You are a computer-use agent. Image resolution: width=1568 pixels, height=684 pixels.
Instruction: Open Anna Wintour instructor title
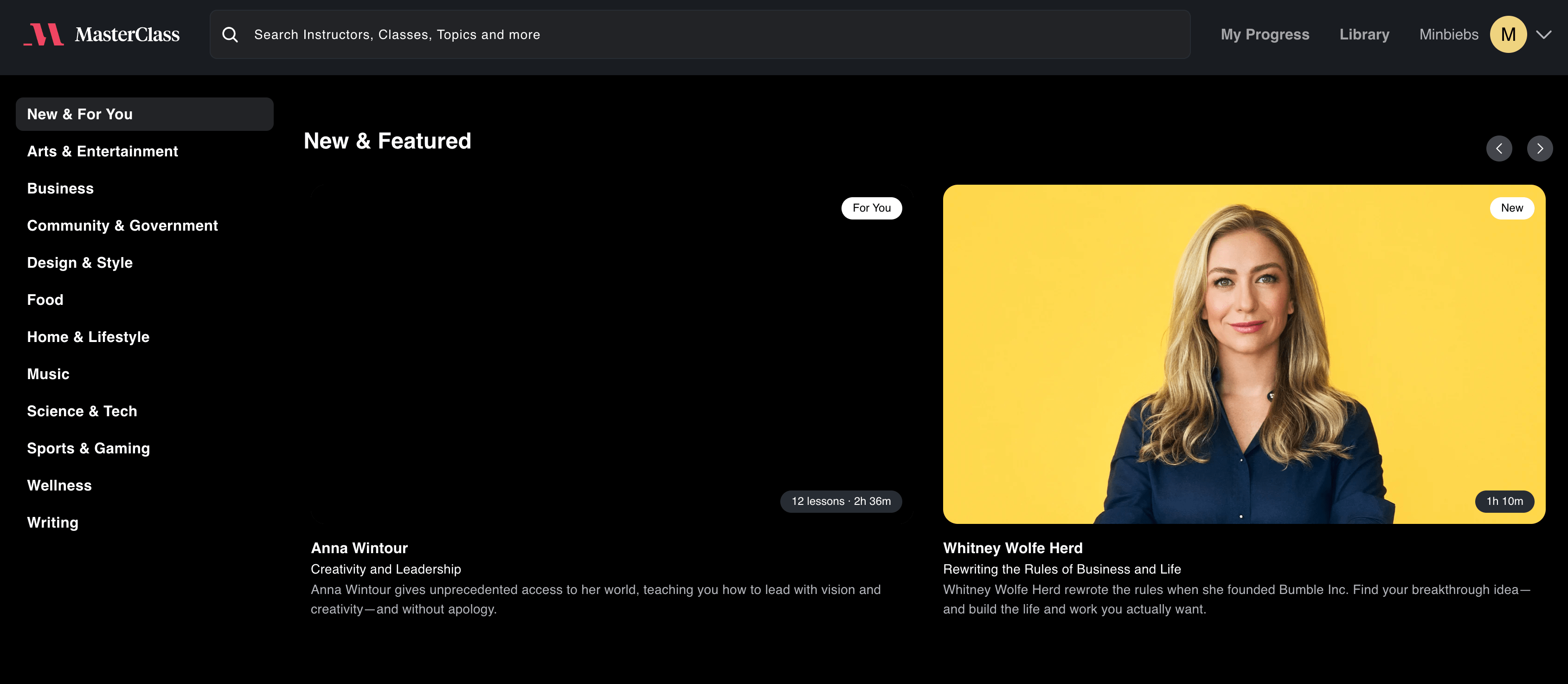coord(359,548)
